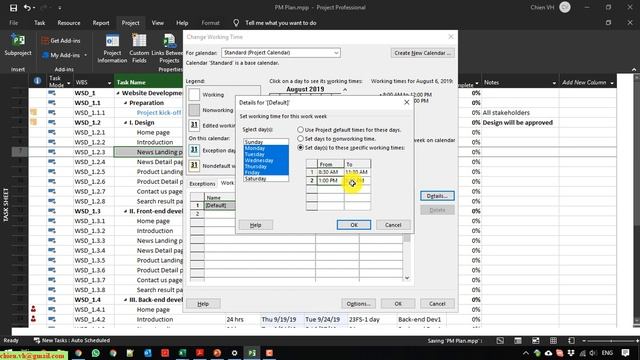This screenshot has width=640, height=360.
Task: Click the Get Add-ins icon
Action: (45, 40)
